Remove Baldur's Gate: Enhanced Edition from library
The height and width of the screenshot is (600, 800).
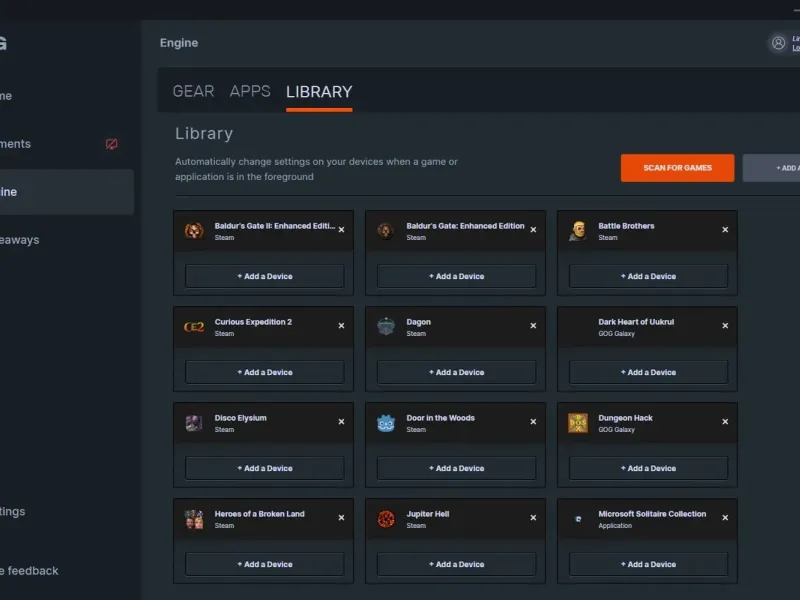click(x=533, y=230)
